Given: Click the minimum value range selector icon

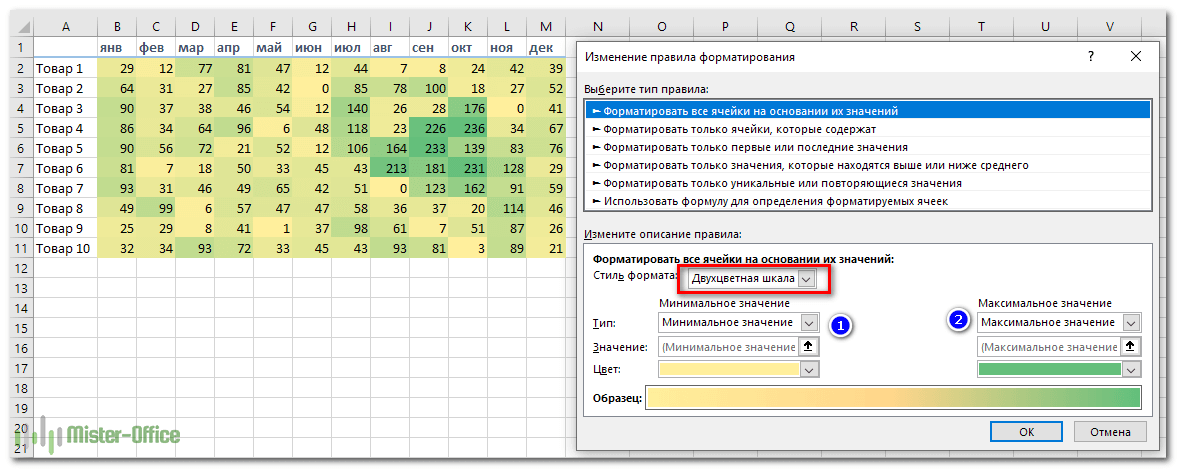Looking at the screenshot, I should 810,347.
